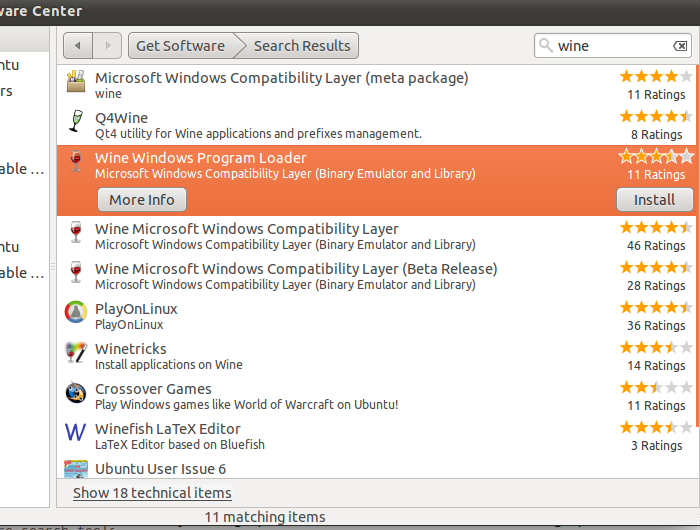The height and width of the screenshot is (530, 700).
Task: Select Wine Microsoft Windows Compatibility Layer (Beta Release)
Action: tap(296, 269)
